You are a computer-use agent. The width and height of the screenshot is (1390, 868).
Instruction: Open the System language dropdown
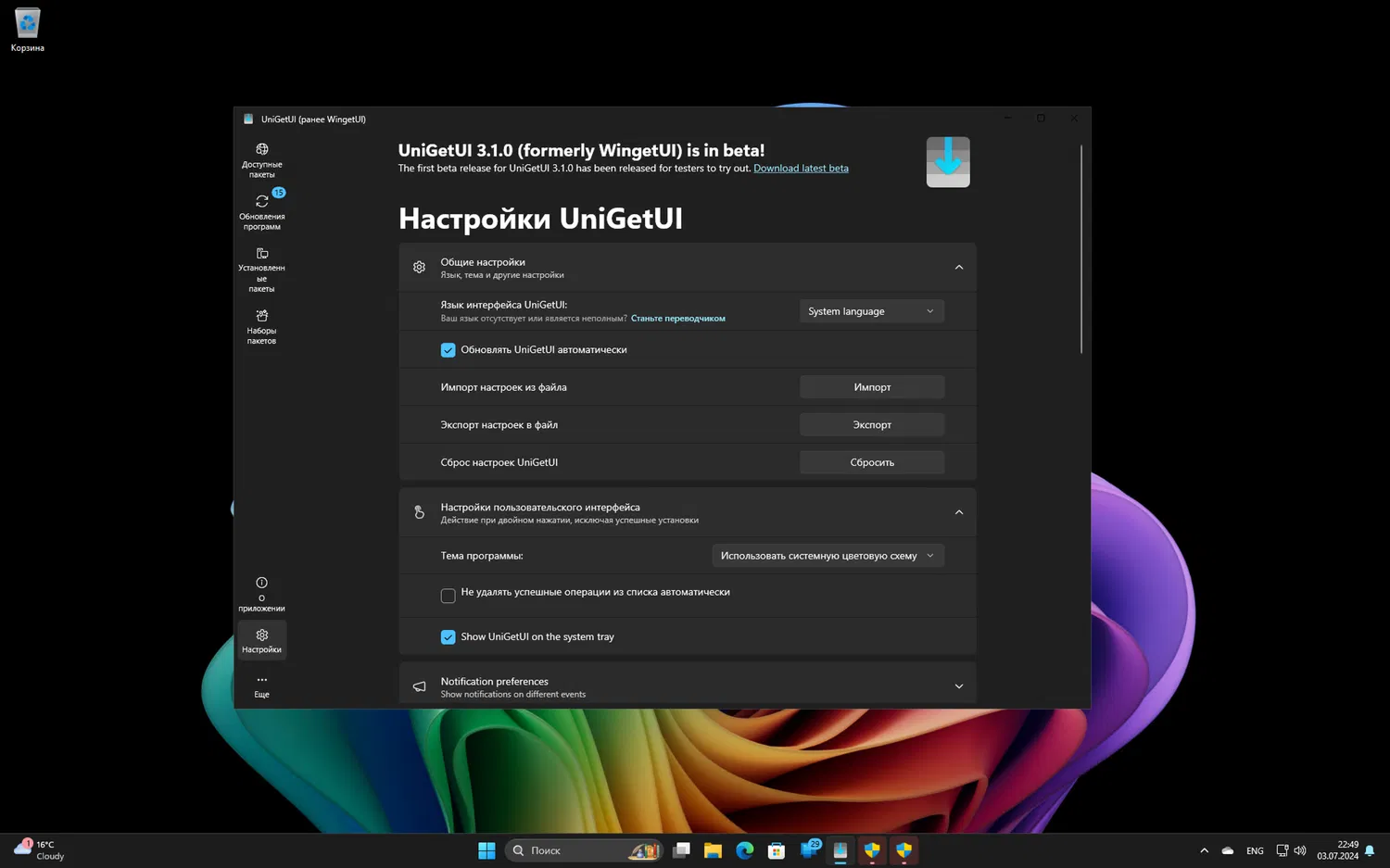pyautogui.click(x=871, y=311)
